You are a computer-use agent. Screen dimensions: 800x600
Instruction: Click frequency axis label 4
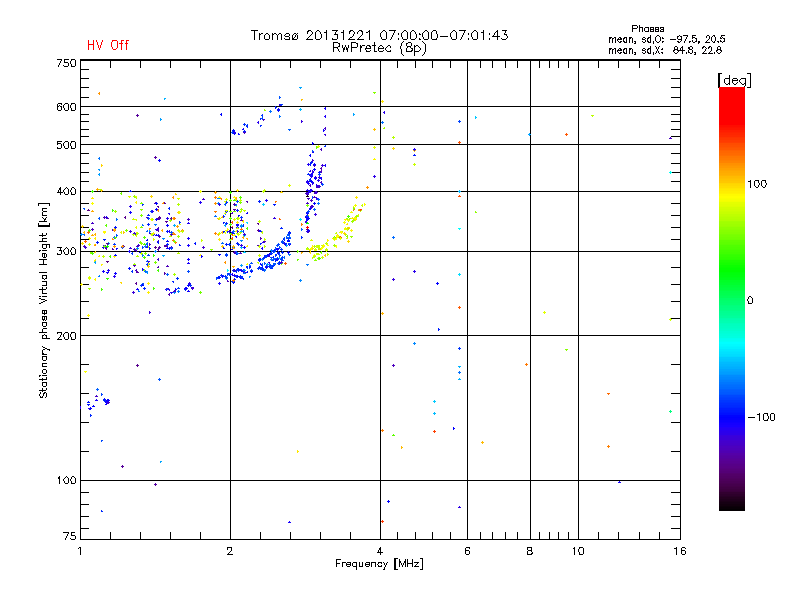(380, 551)
